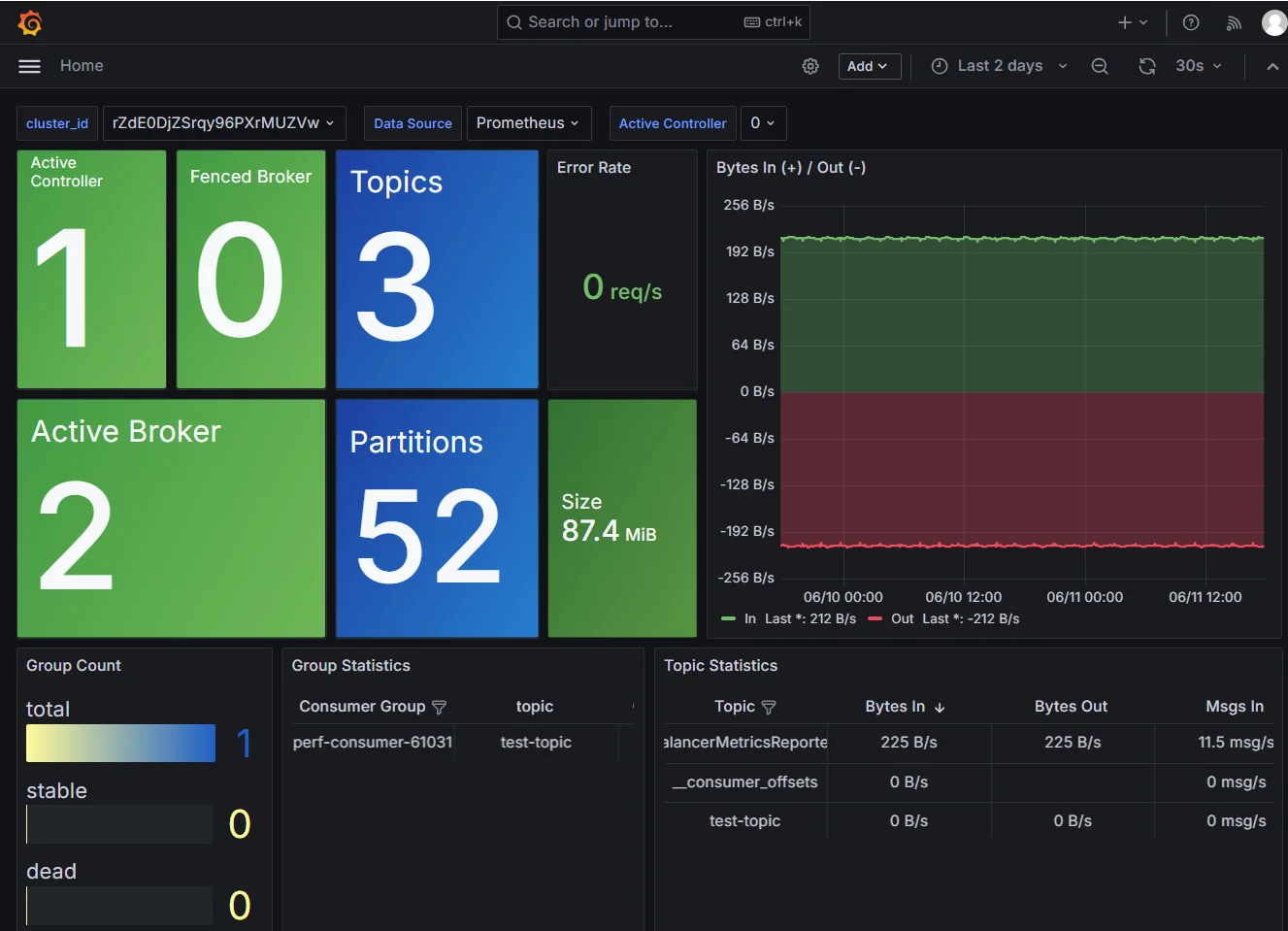Expand the cluster_id value dropdown

(223, 123)
